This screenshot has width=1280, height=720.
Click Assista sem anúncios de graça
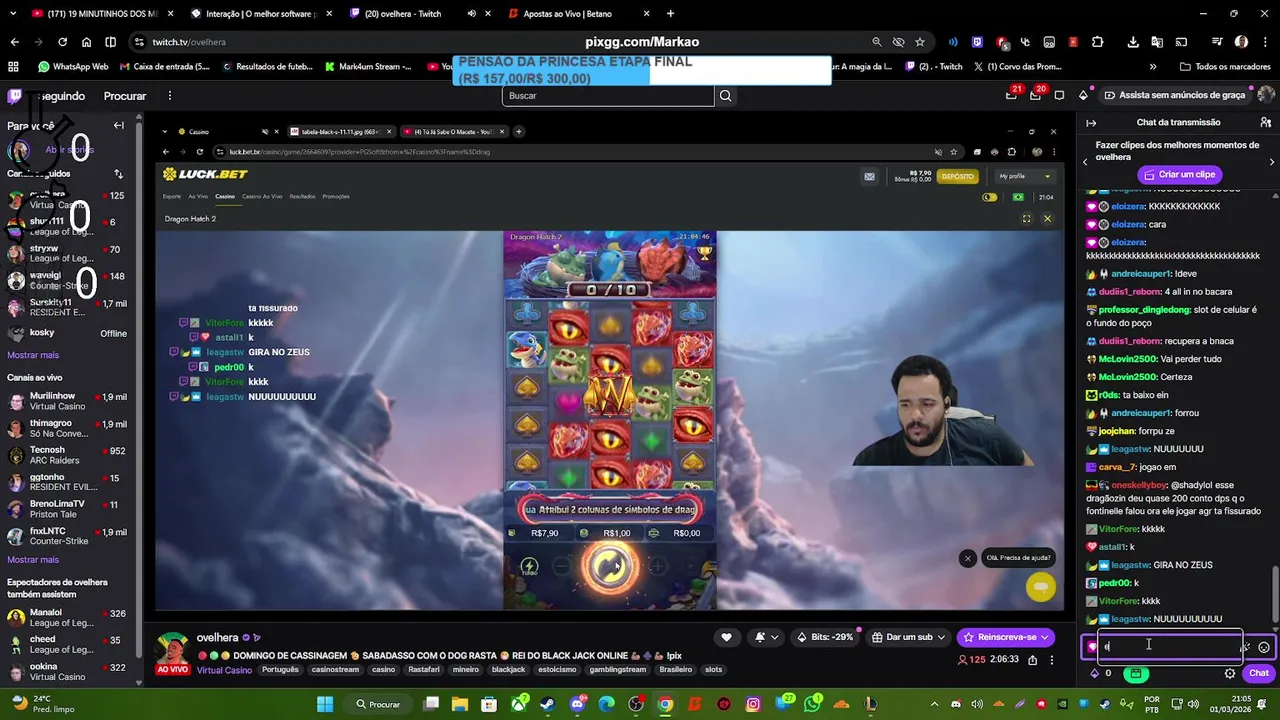(1175, 95)
